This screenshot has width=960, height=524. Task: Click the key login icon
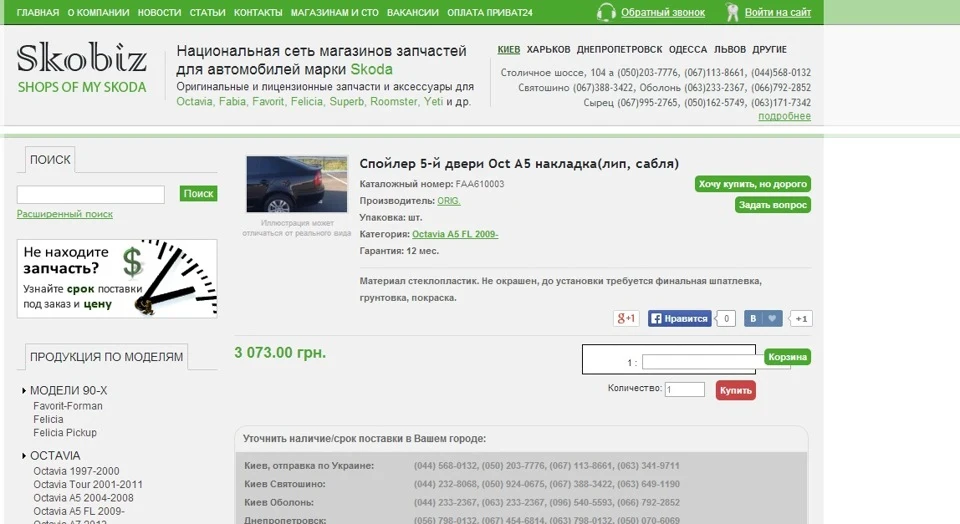732,12
